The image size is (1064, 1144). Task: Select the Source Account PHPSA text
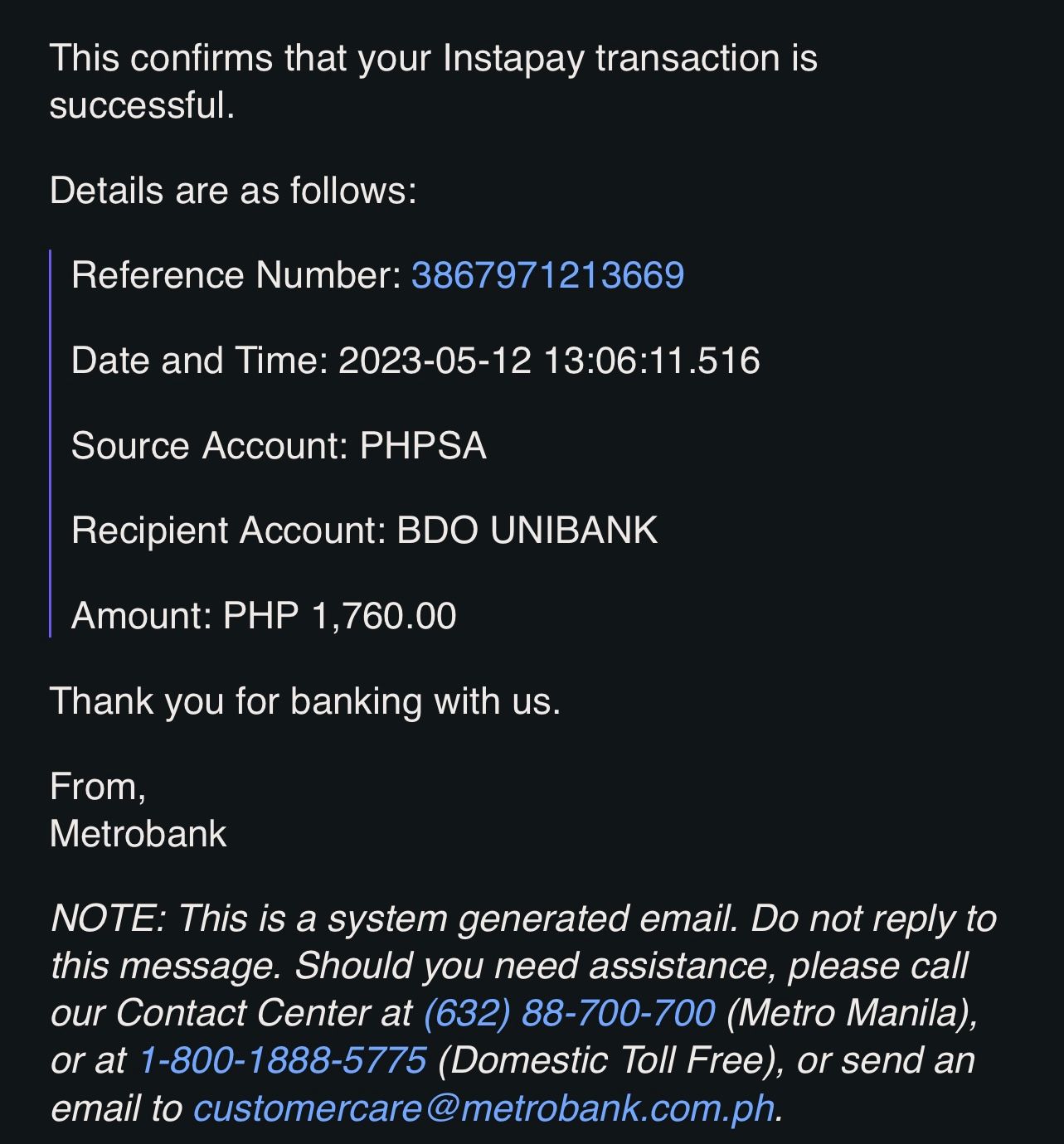click(x=279, y=446)
